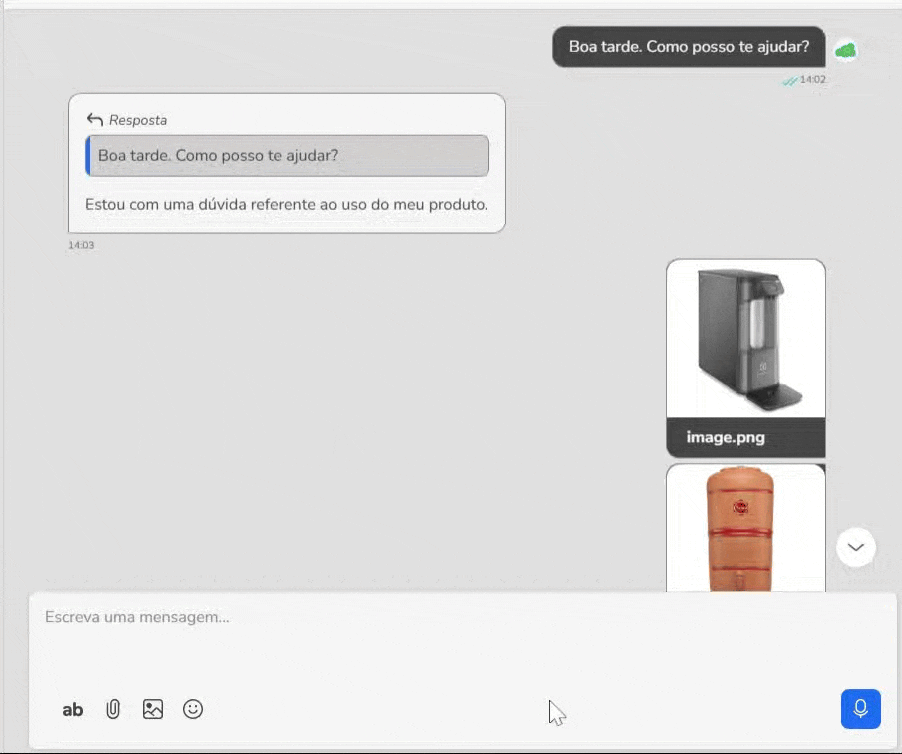The image size is (902, 754).
Task: Click the scroll-to-bottom chevron button
Action: point(855,547)
